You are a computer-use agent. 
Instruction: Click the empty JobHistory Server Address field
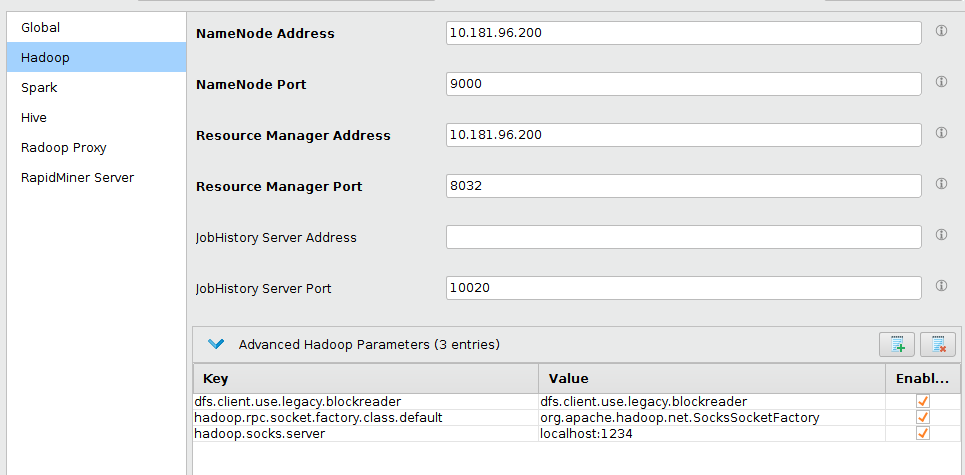click(683, 237)
